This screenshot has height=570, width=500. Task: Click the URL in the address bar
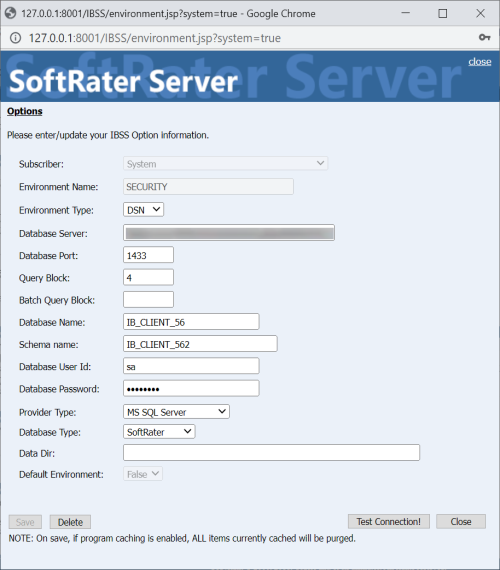click(155, 38)
